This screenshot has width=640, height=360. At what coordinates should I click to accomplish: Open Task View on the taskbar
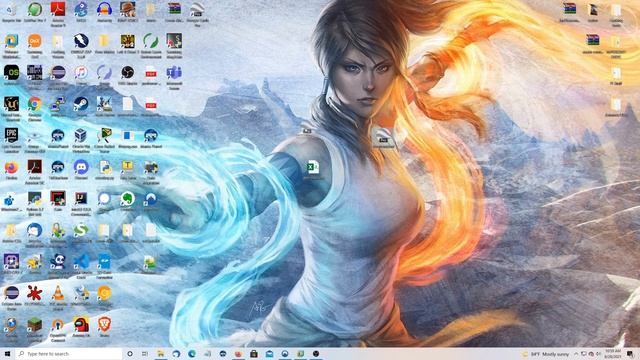pos(145,353)
